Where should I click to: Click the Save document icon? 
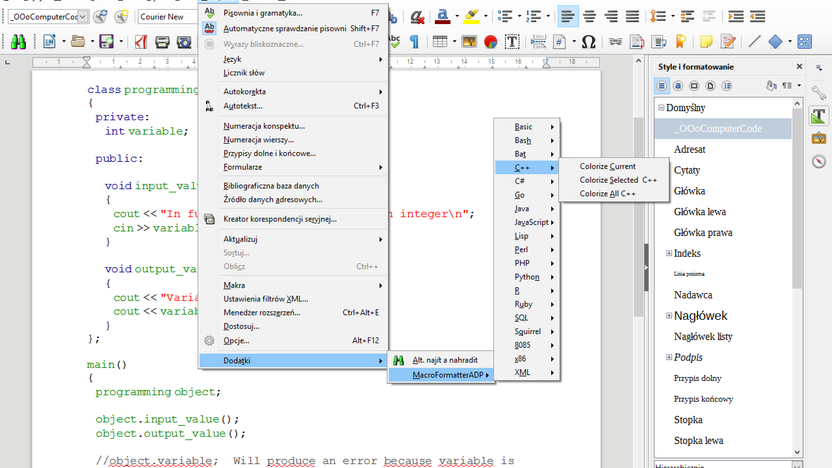[107, 41]
